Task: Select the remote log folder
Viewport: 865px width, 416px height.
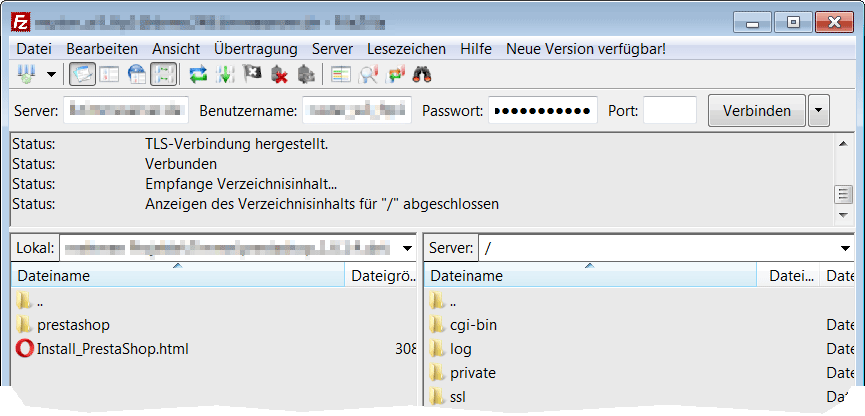Action: pyautogui.click(x=461, y=349)
